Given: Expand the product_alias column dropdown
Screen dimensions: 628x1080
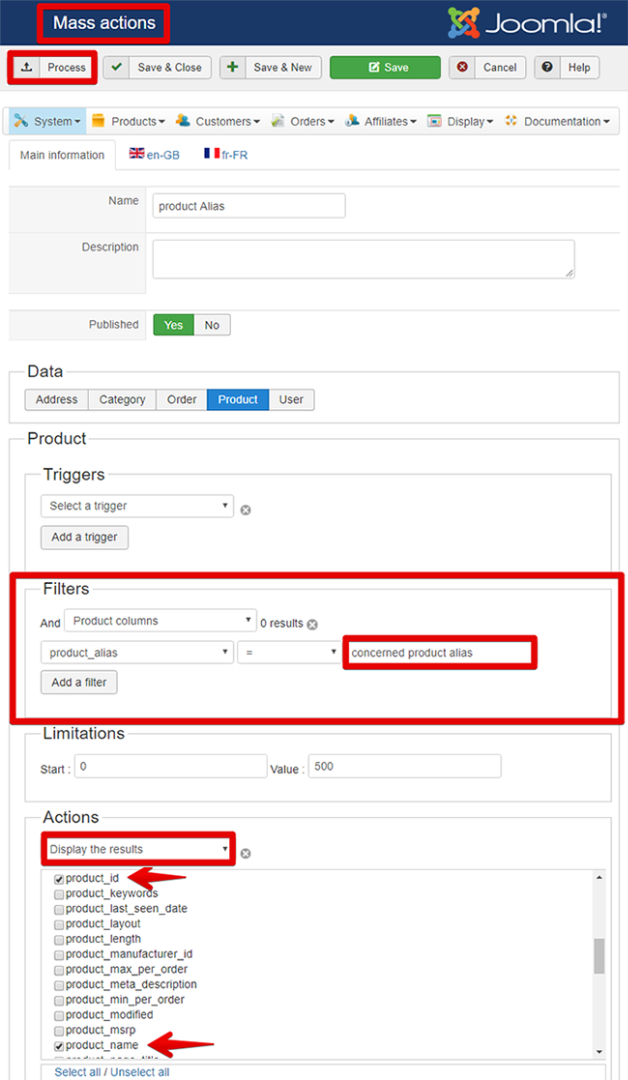Looking at the screenshot, I should point(137,653).
